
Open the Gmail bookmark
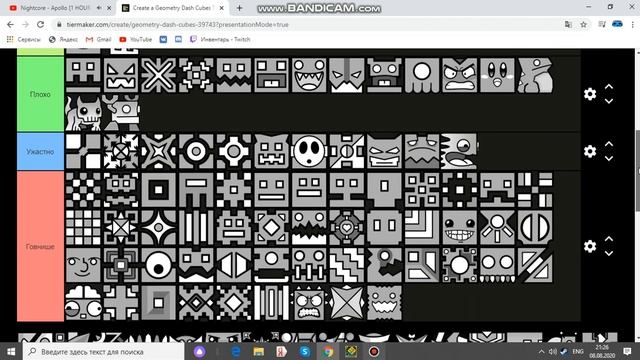point(98,39)
